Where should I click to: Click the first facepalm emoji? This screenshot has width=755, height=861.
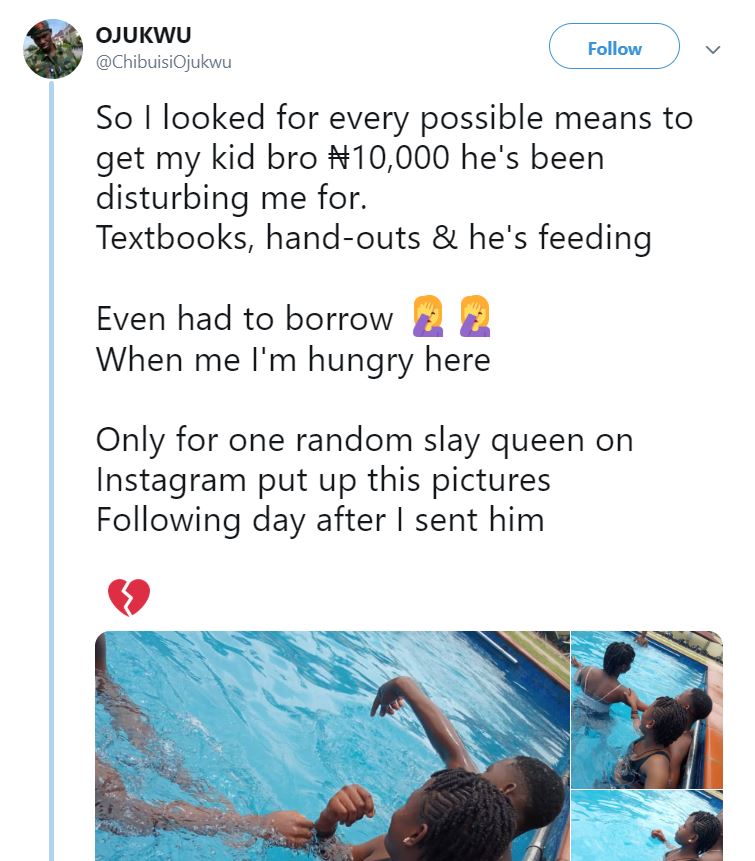coord(427,318)
